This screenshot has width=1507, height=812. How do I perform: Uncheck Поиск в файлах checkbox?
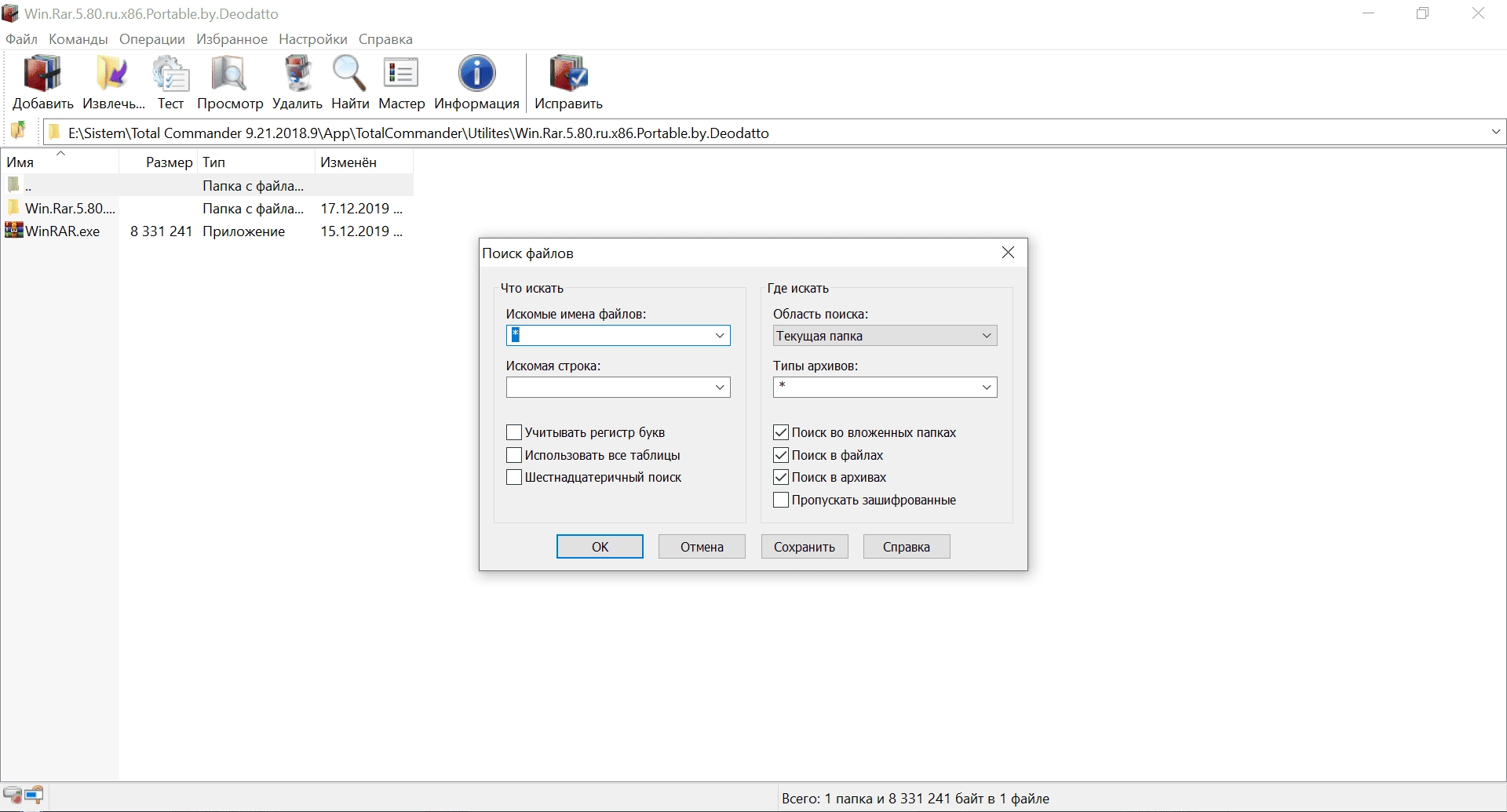781,455
